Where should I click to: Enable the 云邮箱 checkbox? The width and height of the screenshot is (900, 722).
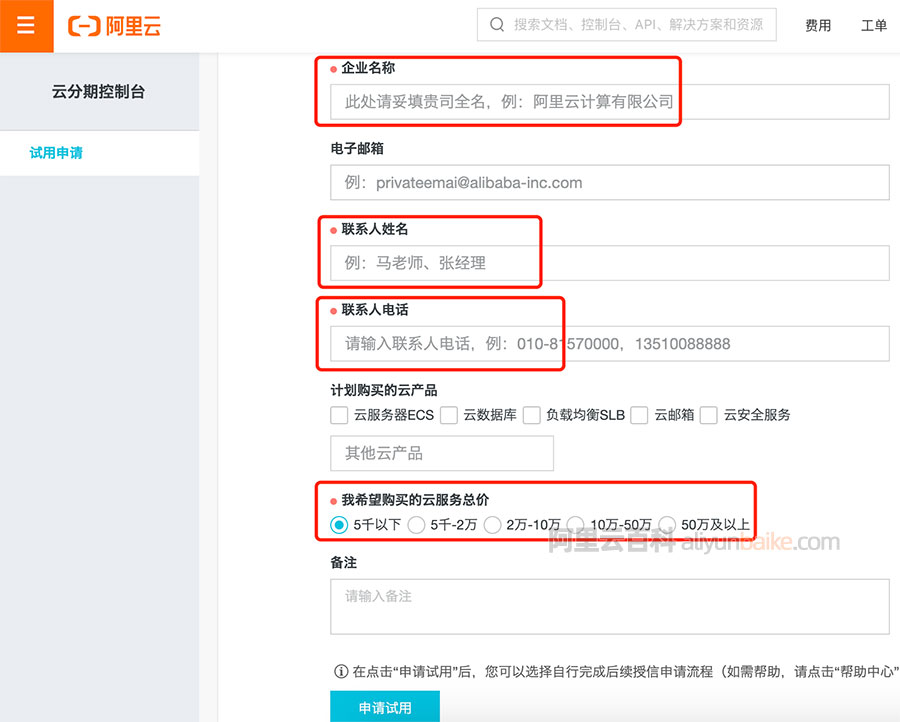pos(639,415)
